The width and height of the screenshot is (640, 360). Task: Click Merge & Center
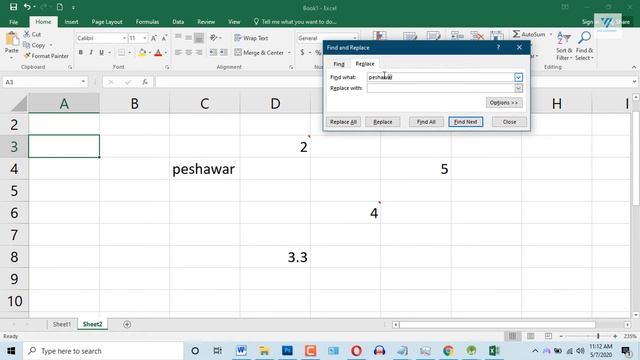pyautogui.click(x=259, y=52)
